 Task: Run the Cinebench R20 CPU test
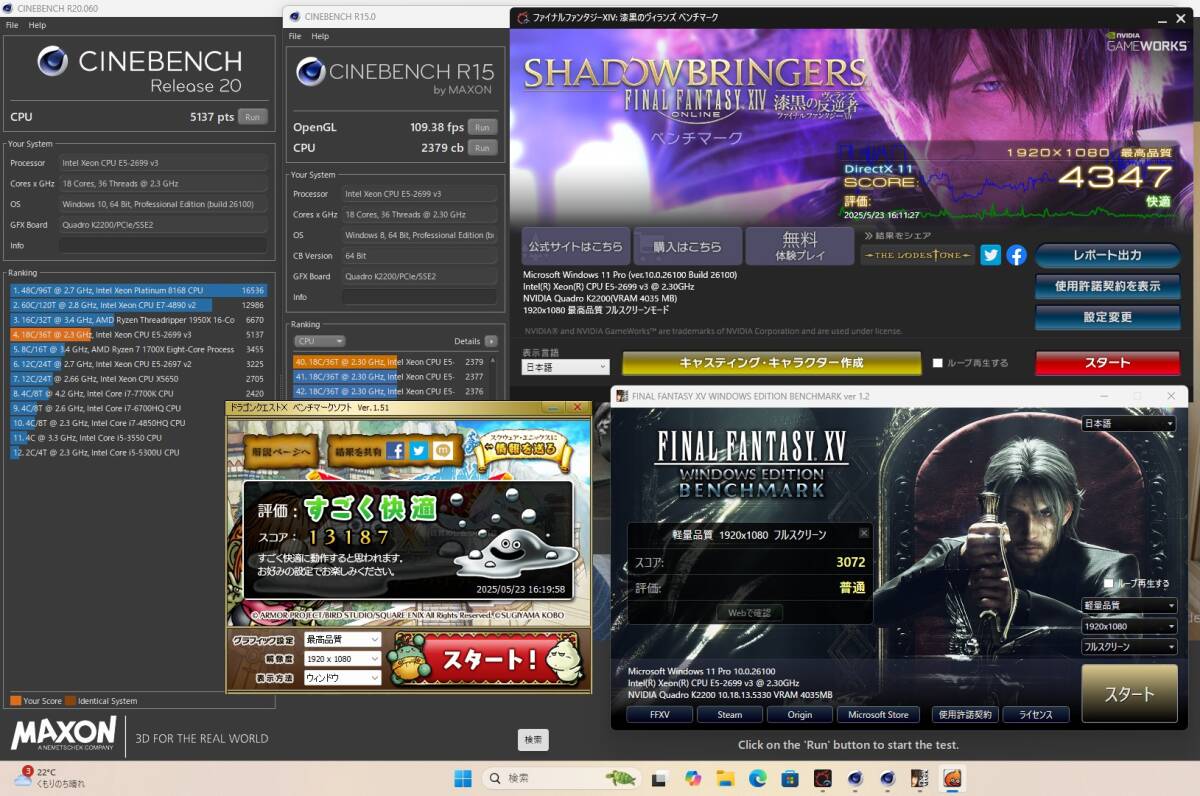[x=253, y=117]
